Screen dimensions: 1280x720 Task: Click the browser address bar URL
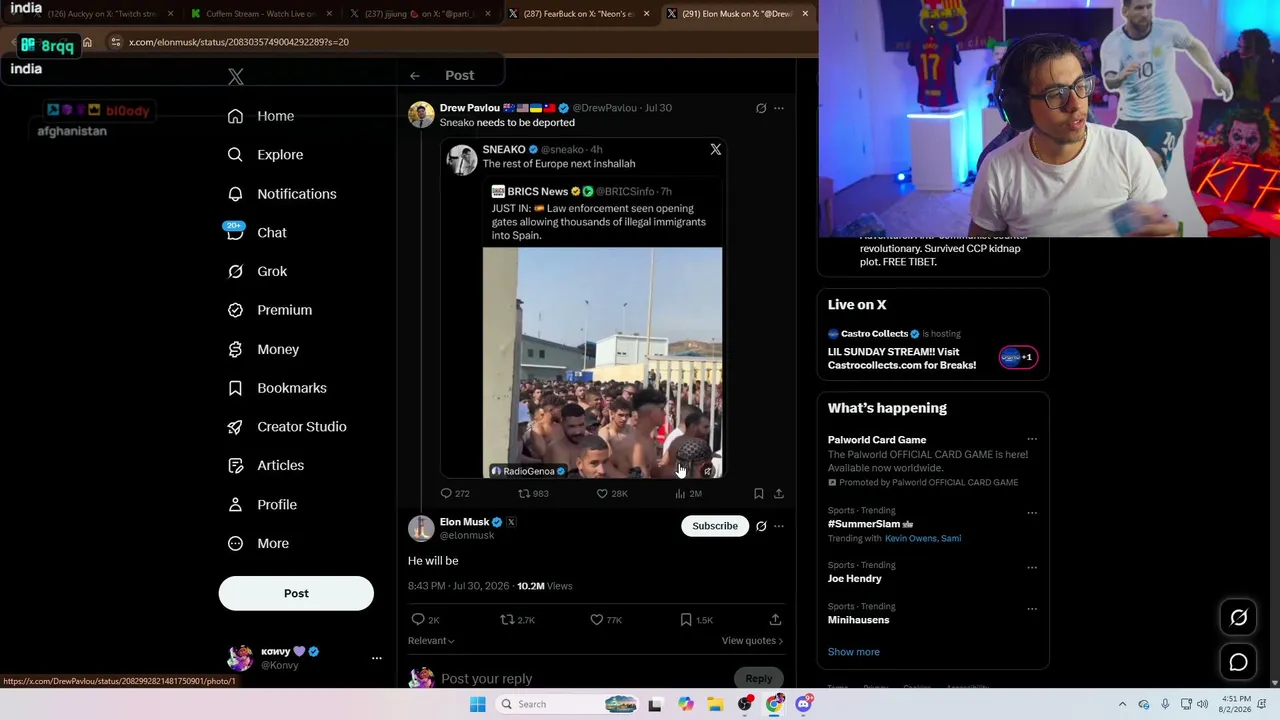pyautogui.click(x=239, y=42)
